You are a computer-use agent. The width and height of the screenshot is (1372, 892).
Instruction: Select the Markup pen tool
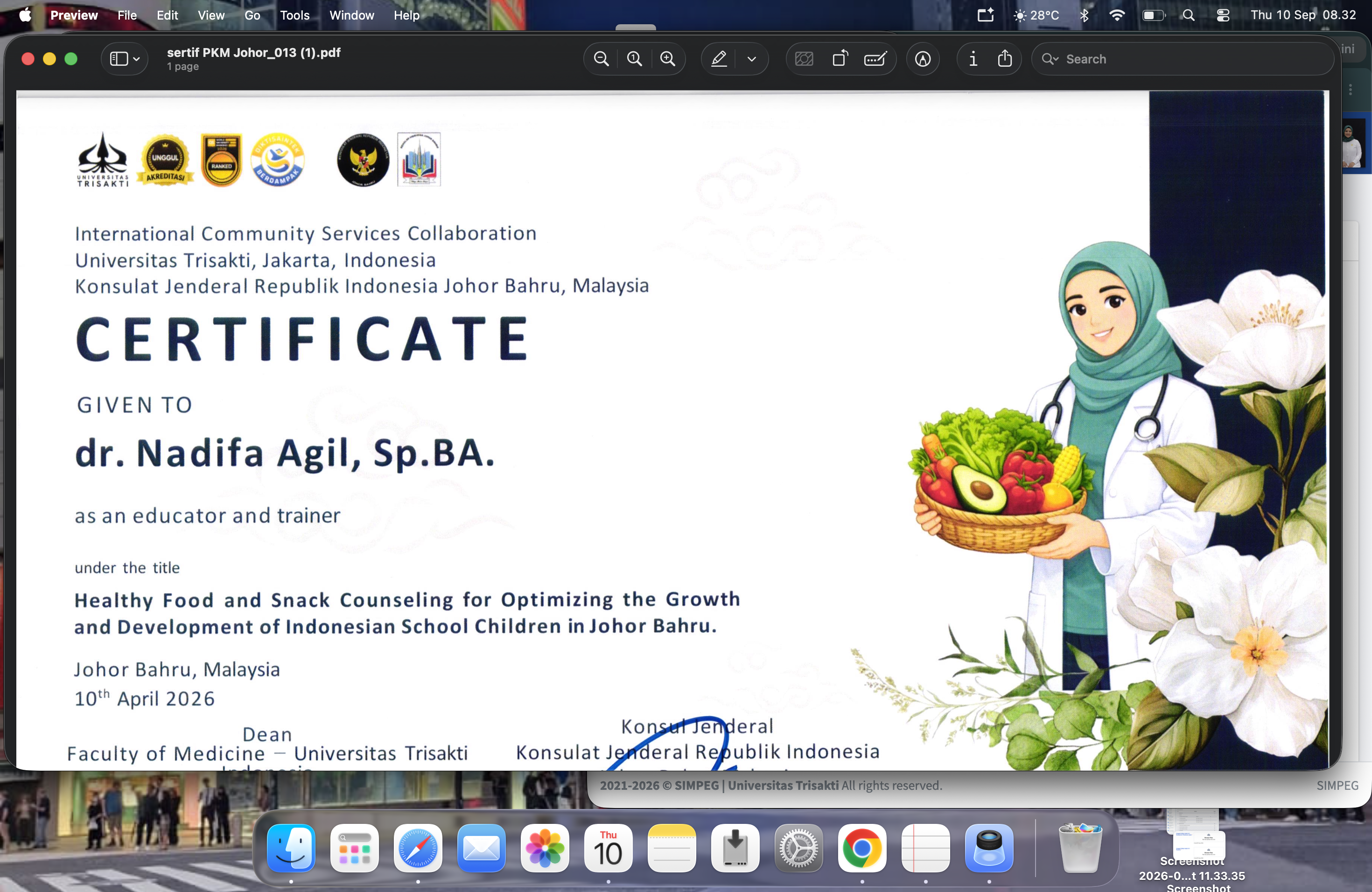719,59
